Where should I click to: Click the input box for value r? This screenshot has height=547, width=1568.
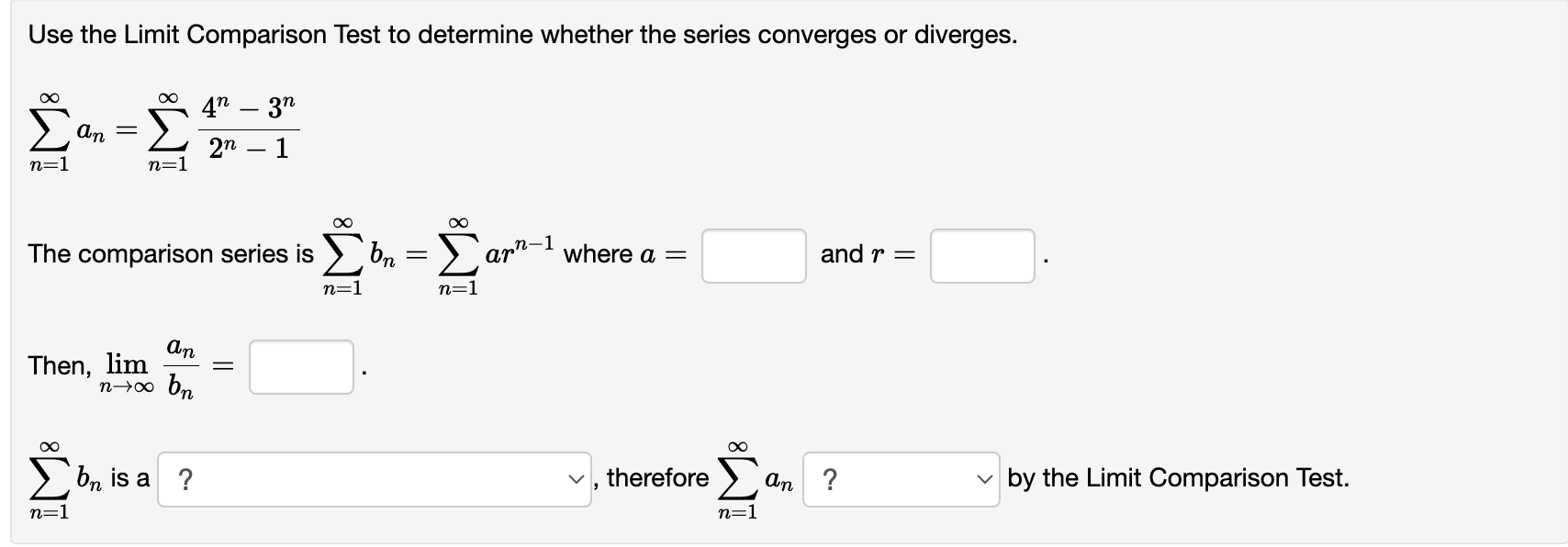pos(981,256)
